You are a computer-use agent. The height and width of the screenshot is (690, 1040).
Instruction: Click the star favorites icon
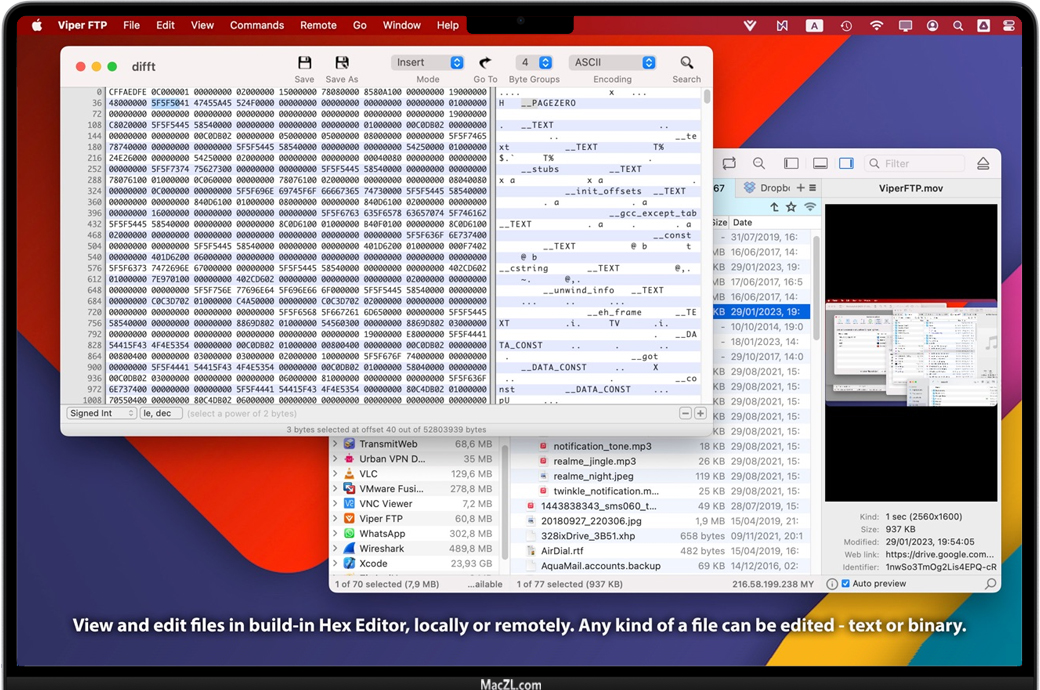tap(791, 207)
